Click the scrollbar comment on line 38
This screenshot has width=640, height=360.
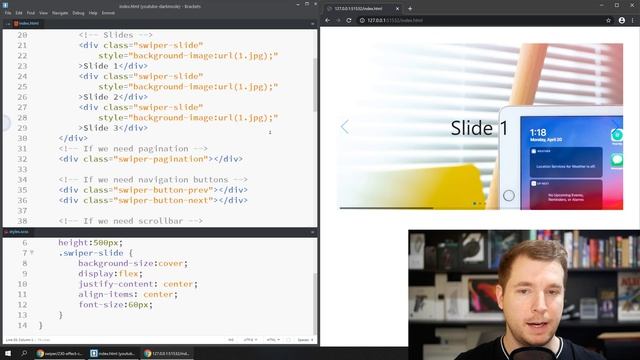tap(131, 221)
